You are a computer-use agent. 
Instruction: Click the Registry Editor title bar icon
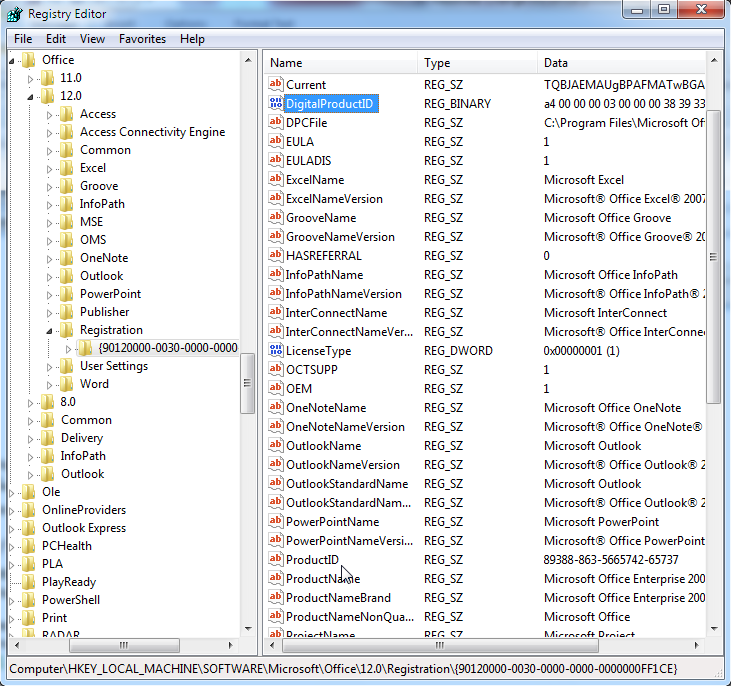14,14
